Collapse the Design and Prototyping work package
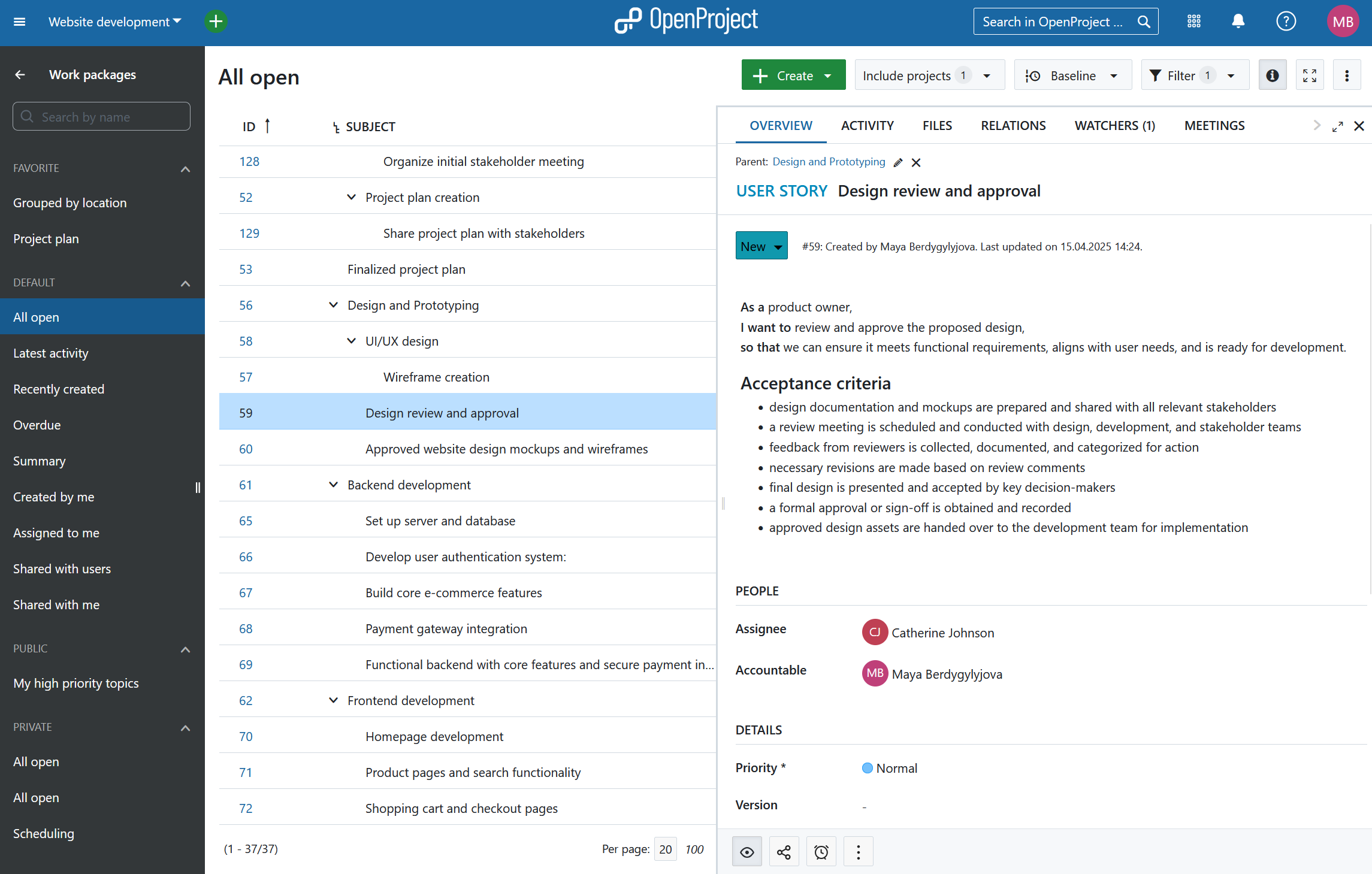The height and width of the screenshot is (874, 1372). coord(333,304)
